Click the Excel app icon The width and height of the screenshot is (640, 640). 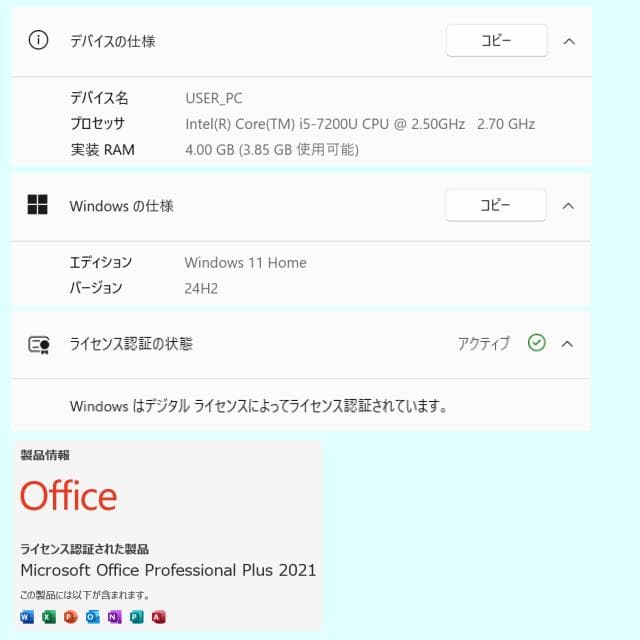tap(49, 617)
